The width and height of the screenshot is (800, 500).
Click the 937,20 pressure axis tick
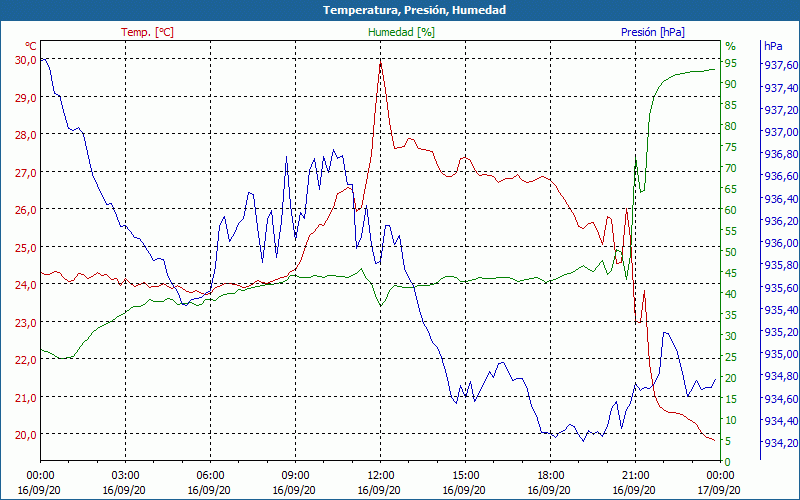[x=781, y=110]
